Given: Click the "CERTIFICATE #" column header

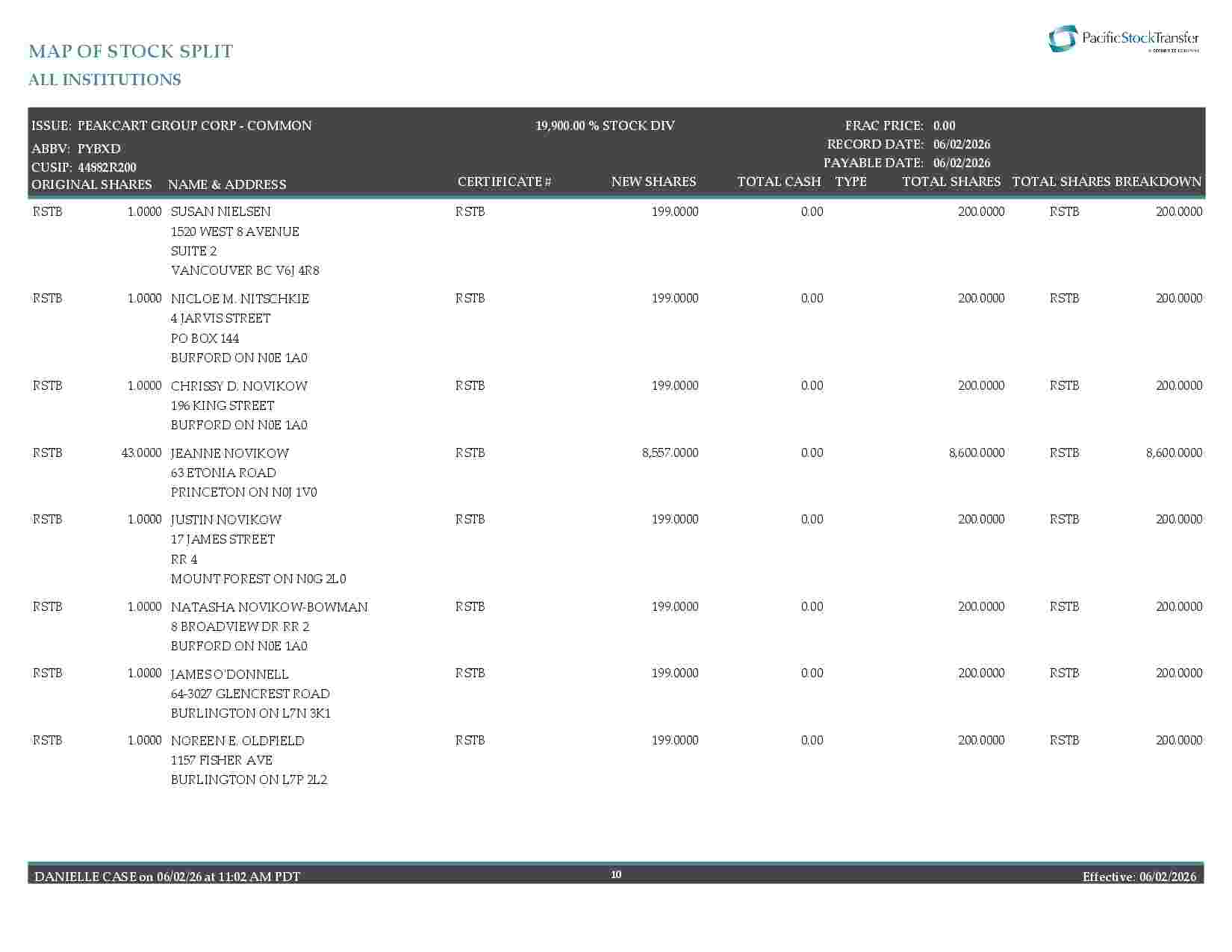Looking at the screenshot, I should point(505,181).
